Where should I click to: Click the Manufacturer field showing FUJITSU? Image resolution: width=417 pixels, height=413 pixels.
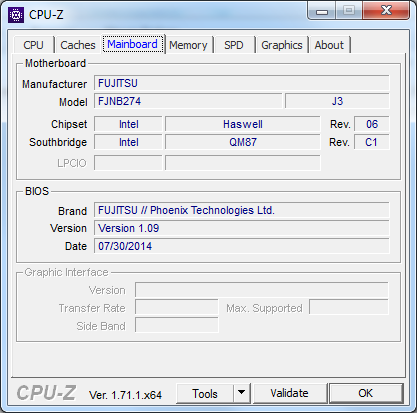click(242, 83)
